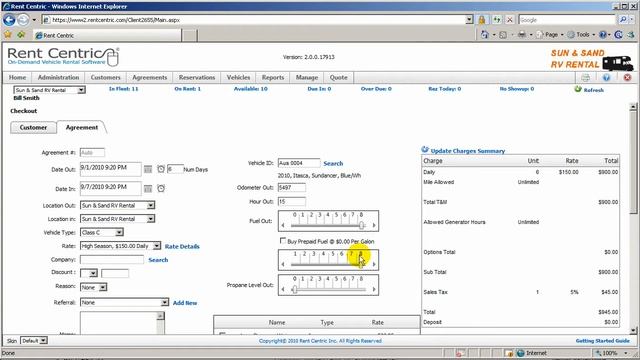Viewport: 640px width, 360px height.
Task: Click the red logout close icon
Action: pyautogui.click(x=627, y=78)
